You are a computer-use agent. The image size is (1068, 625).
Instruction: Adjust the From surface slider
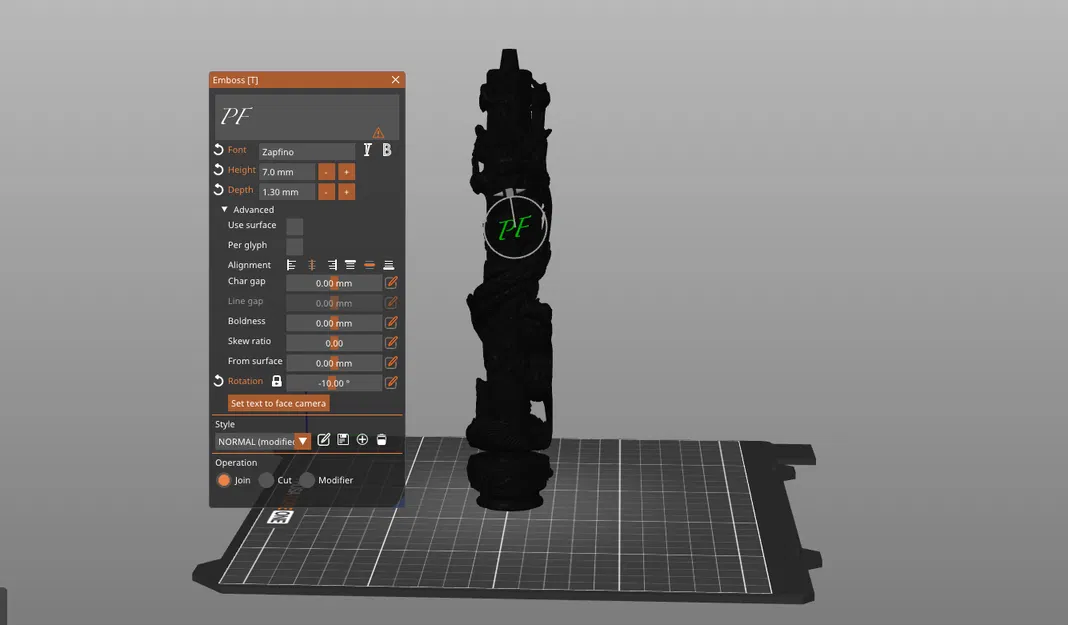coord(334,363)
